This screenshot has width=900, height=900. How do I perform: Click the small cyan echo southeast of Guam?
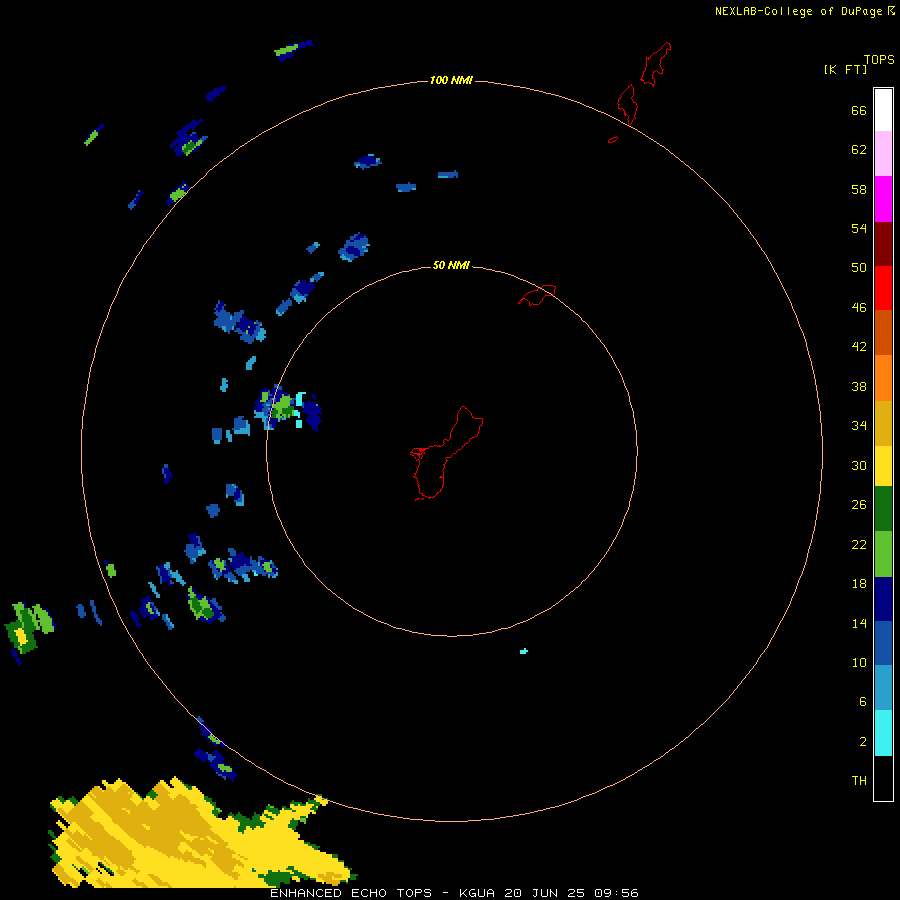pos(523,651)
